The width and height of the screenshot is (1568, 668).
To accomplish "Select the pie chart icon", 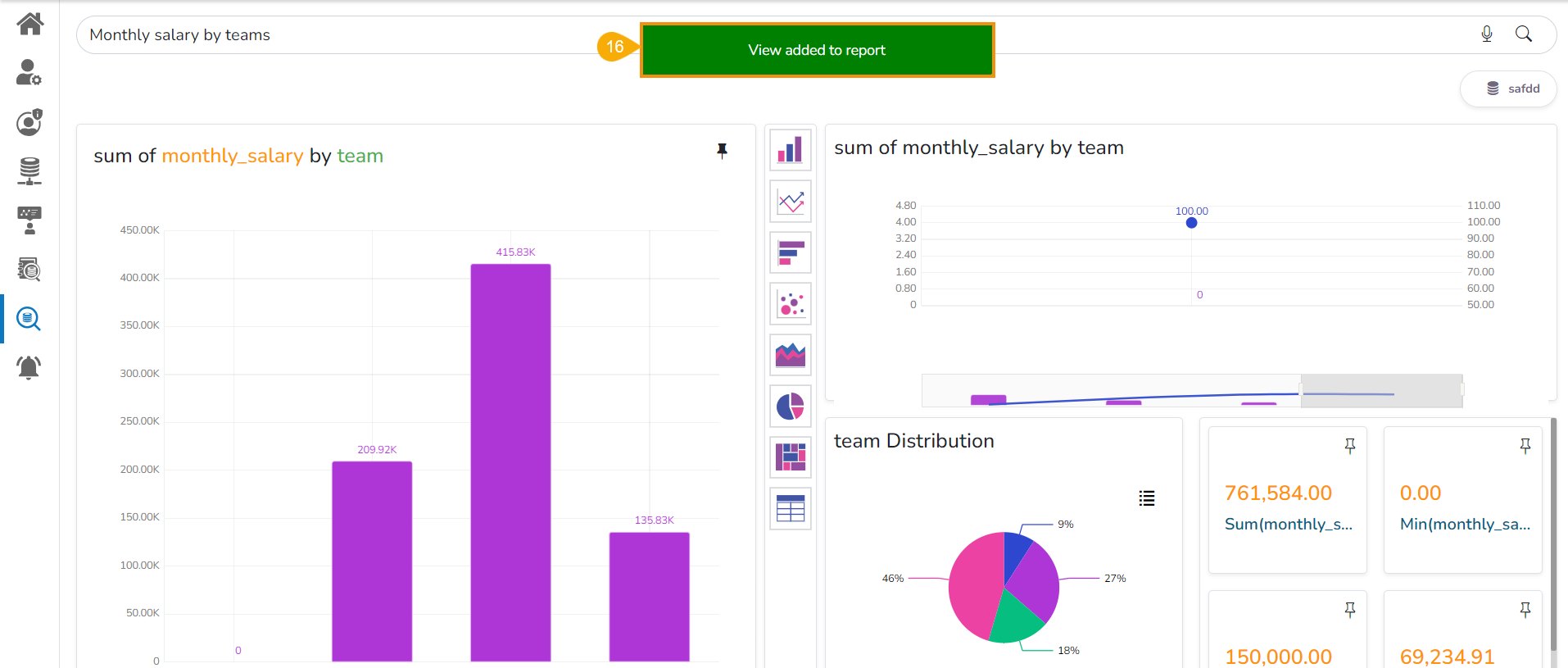I will 790,407.
